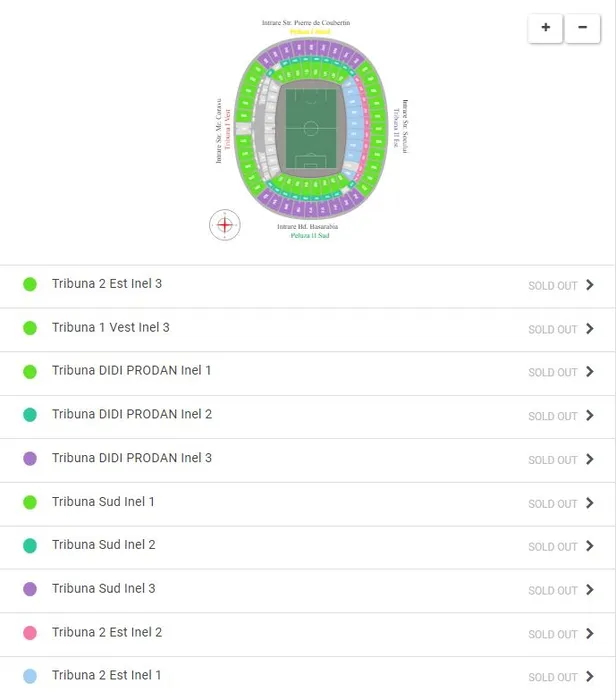Click SOLD OUT label for Tribuna 1 Vest Inel 3

click(553, 330)
